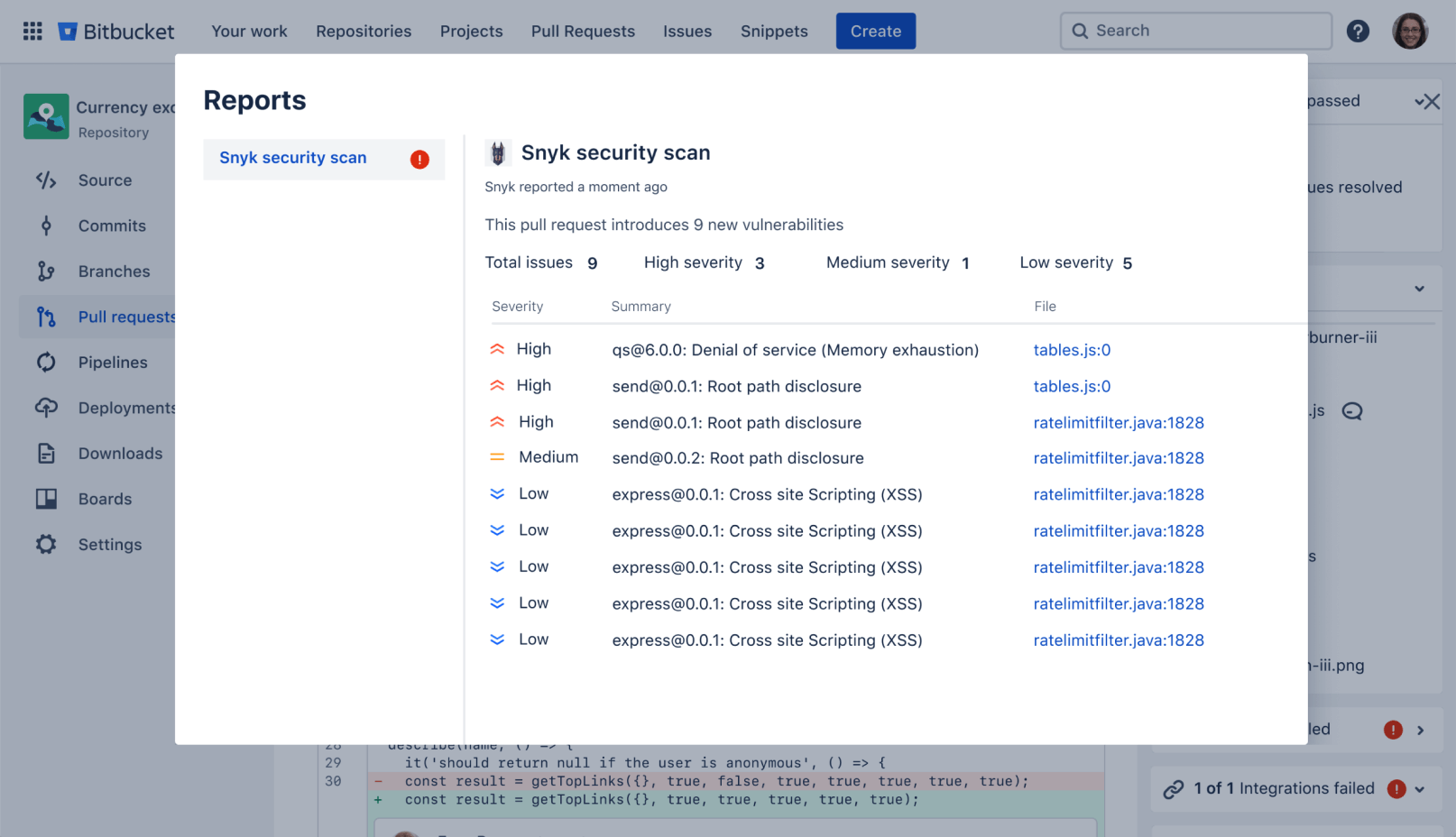1456x837 pixels.
Task: Click inside the Search field
Action: click(x=1195, y=30)
